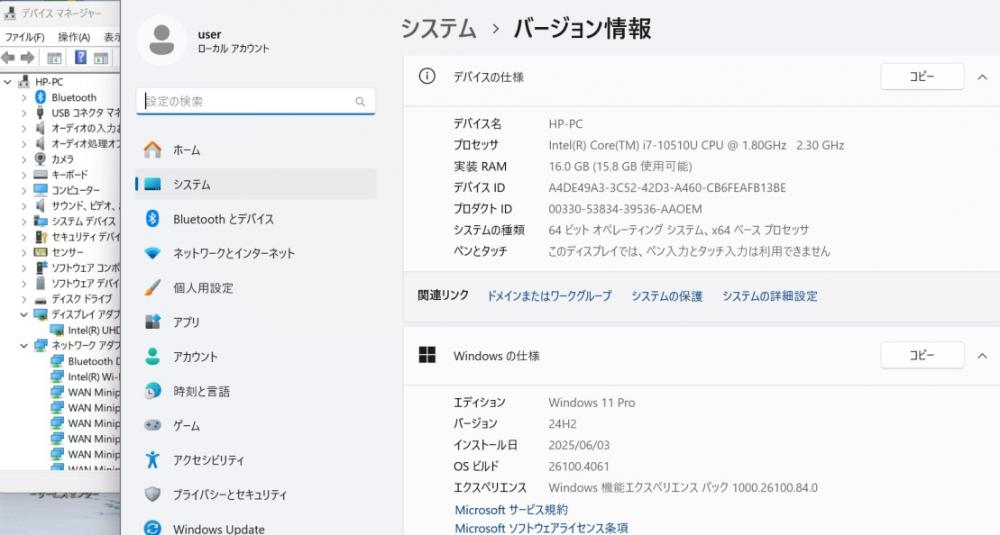Select the Bluetooth node in Device Manager
1000x535 pixels.
[x=74, y=98]
